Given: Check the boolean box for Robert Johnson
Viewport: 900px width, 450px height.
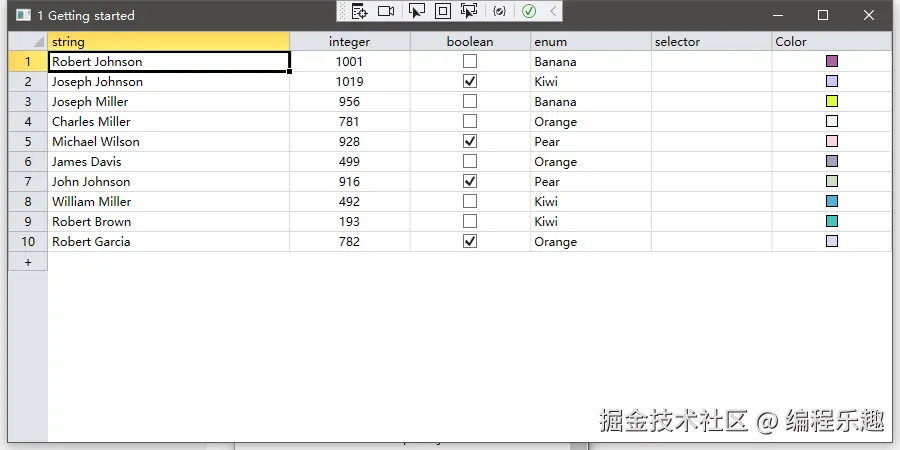Looking at the screenshot, I should click(470, 61).
